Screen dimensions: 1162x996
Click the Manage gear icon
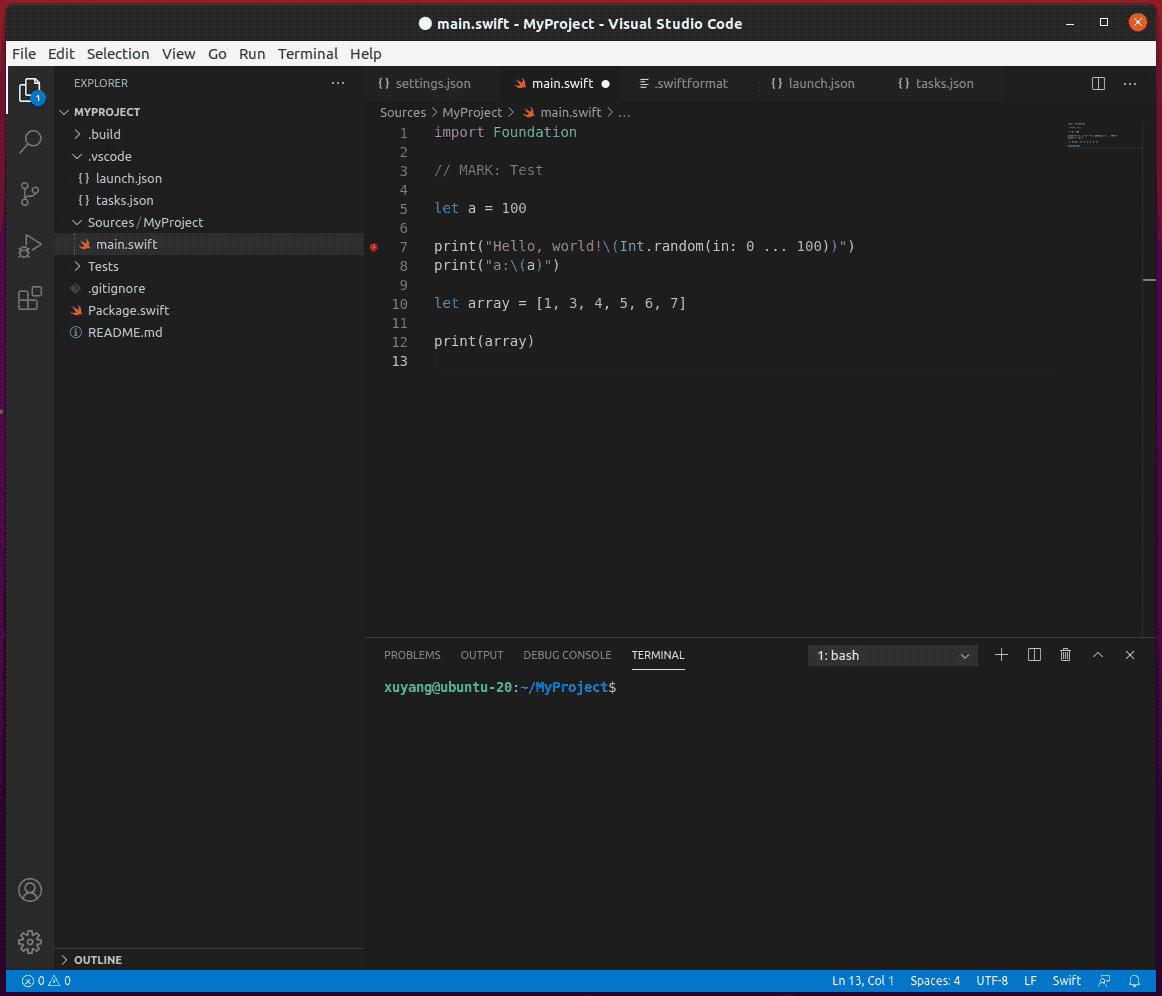30,941
